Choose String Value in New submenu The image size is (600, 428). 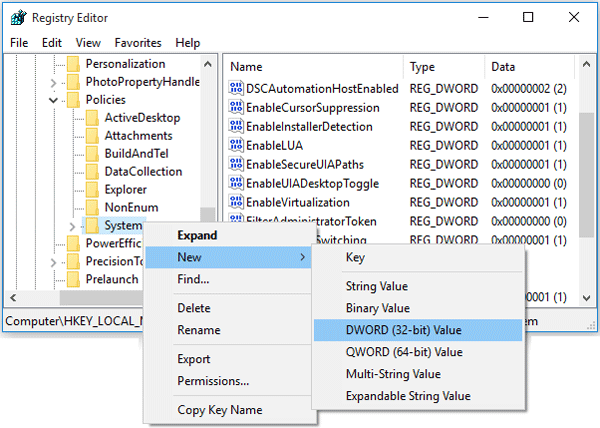coord(378,287)
